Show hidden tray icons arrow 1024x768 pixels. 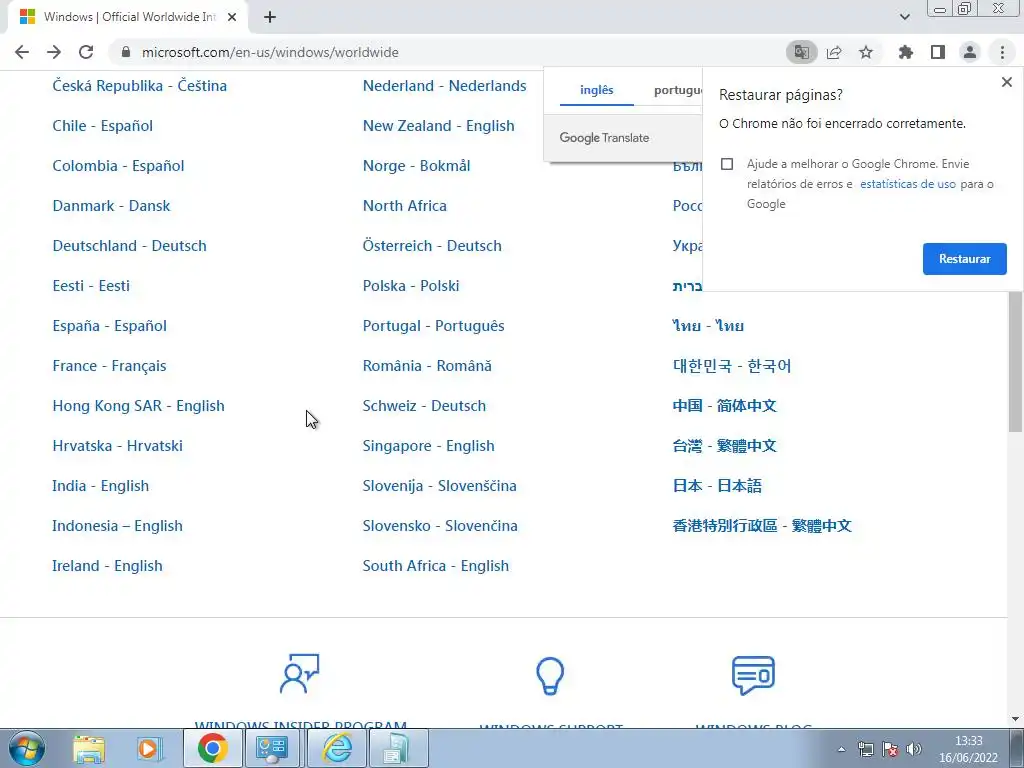coord(842,749)
